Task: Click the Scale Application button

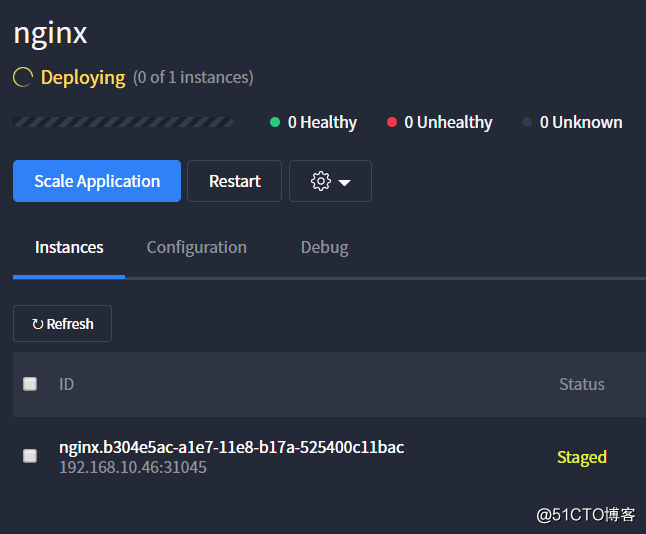Action: 97,181
